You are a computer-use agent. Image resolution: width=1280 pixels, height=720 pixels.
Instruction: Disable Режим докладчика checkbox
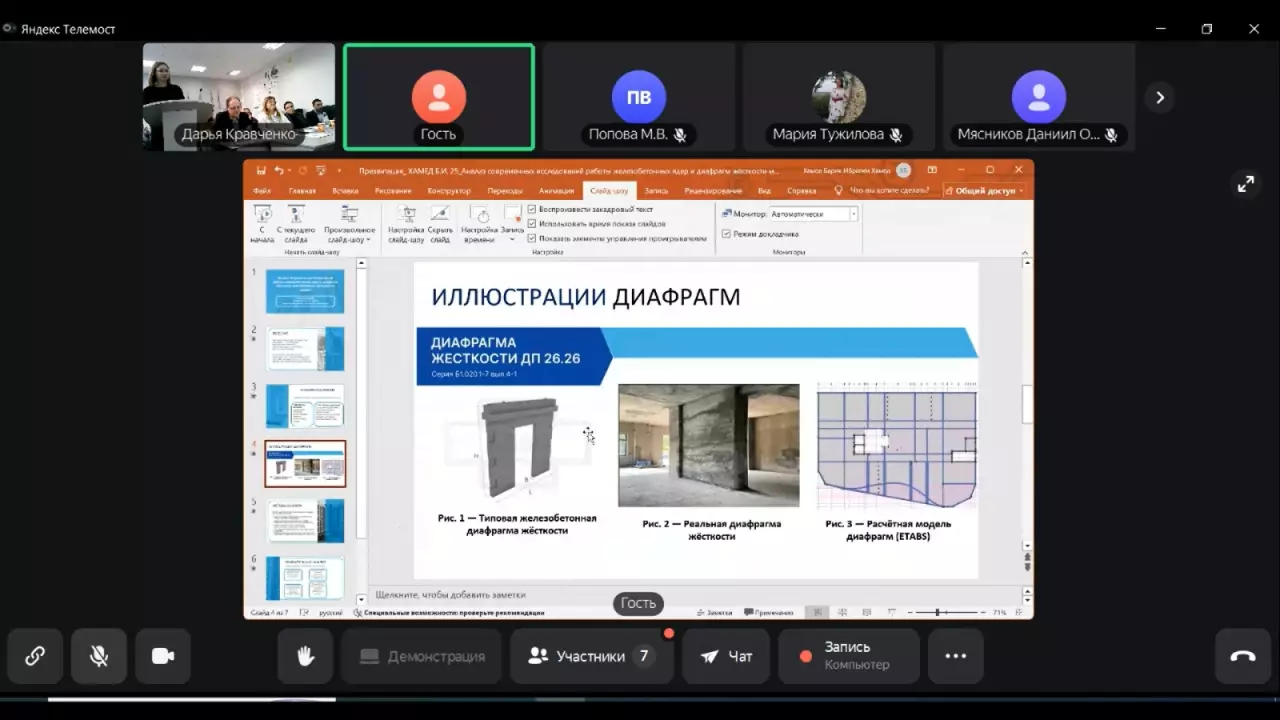(727, 234)
